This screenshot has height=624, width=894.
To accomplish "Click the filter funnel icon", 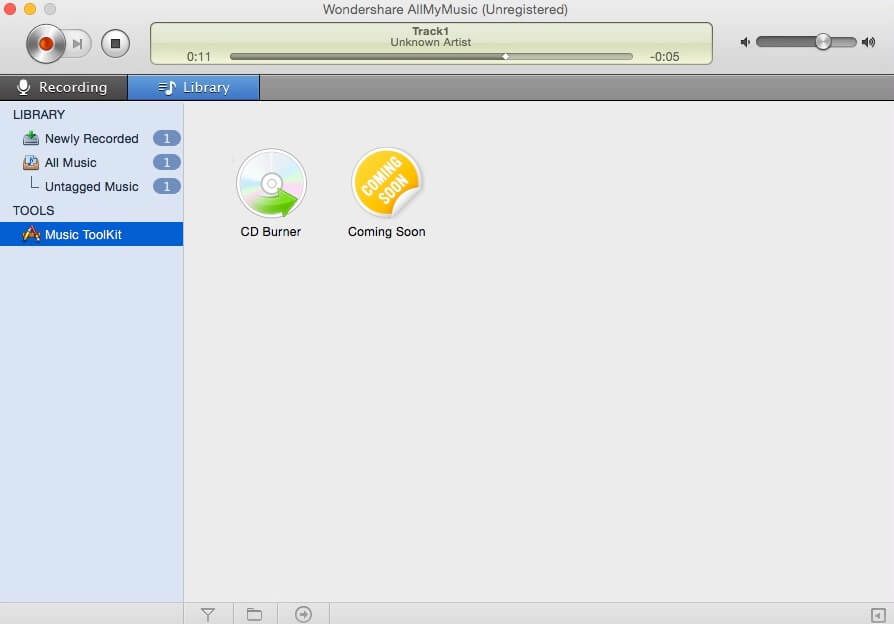I will pos(208,614).
